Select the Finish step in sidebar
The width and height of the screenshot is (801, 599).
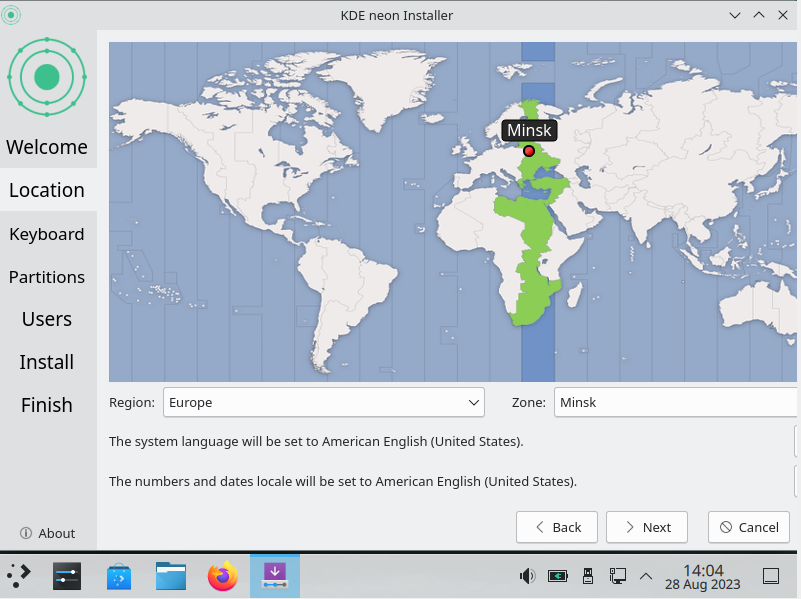point(47,405)
